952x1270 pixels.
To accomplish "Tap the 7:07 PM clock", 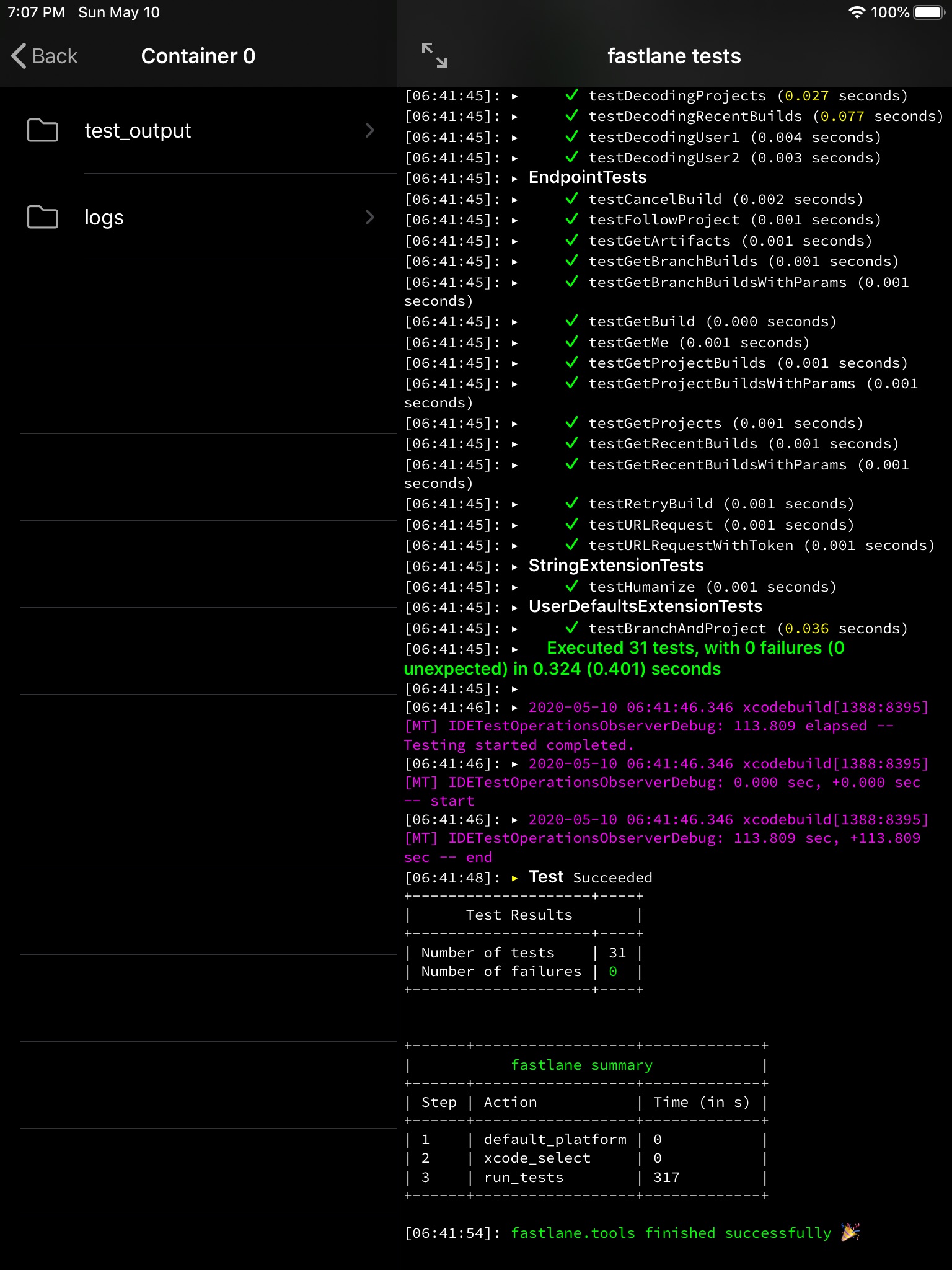I will point(36,12).
